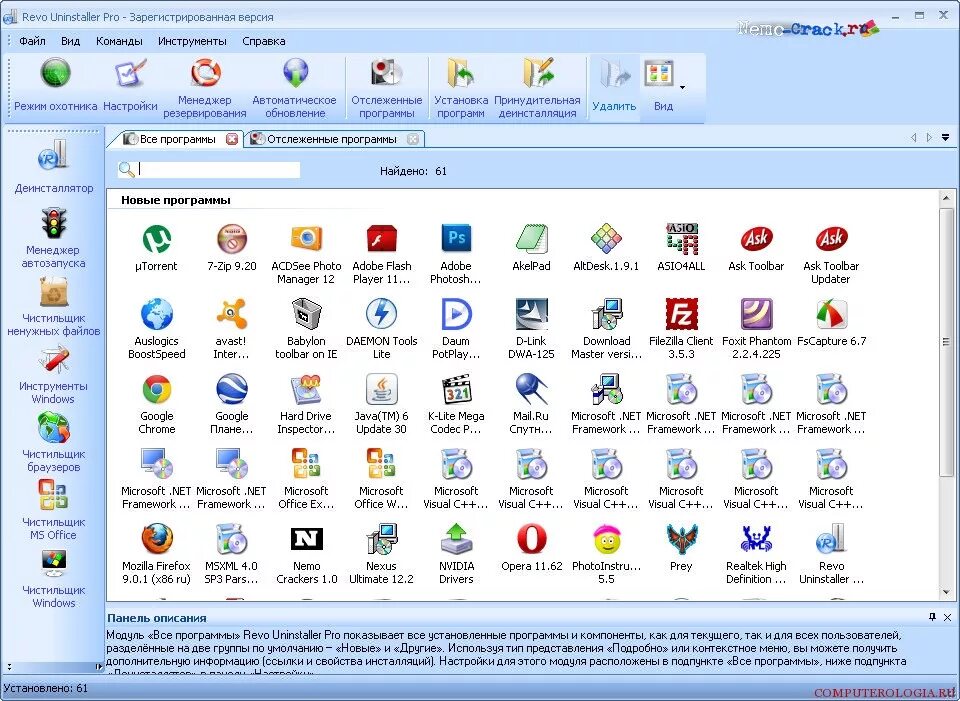Open the Инструменты menu
Screen dimensions: 960x701
tap(192, 41)
